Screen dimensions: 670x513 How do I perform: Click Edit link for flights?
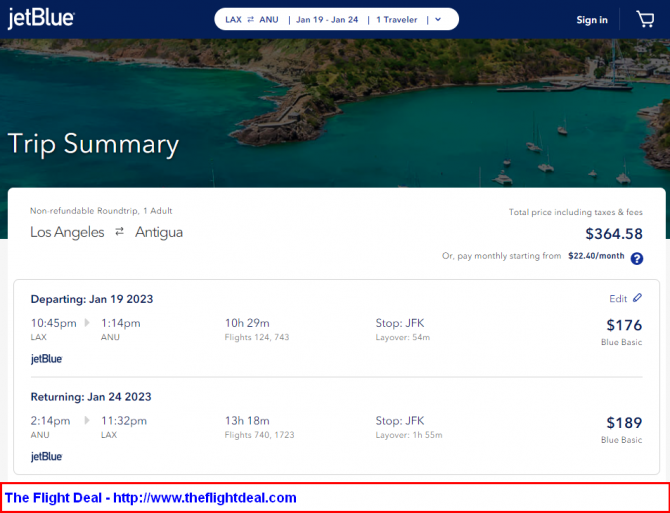pos(618,299)
